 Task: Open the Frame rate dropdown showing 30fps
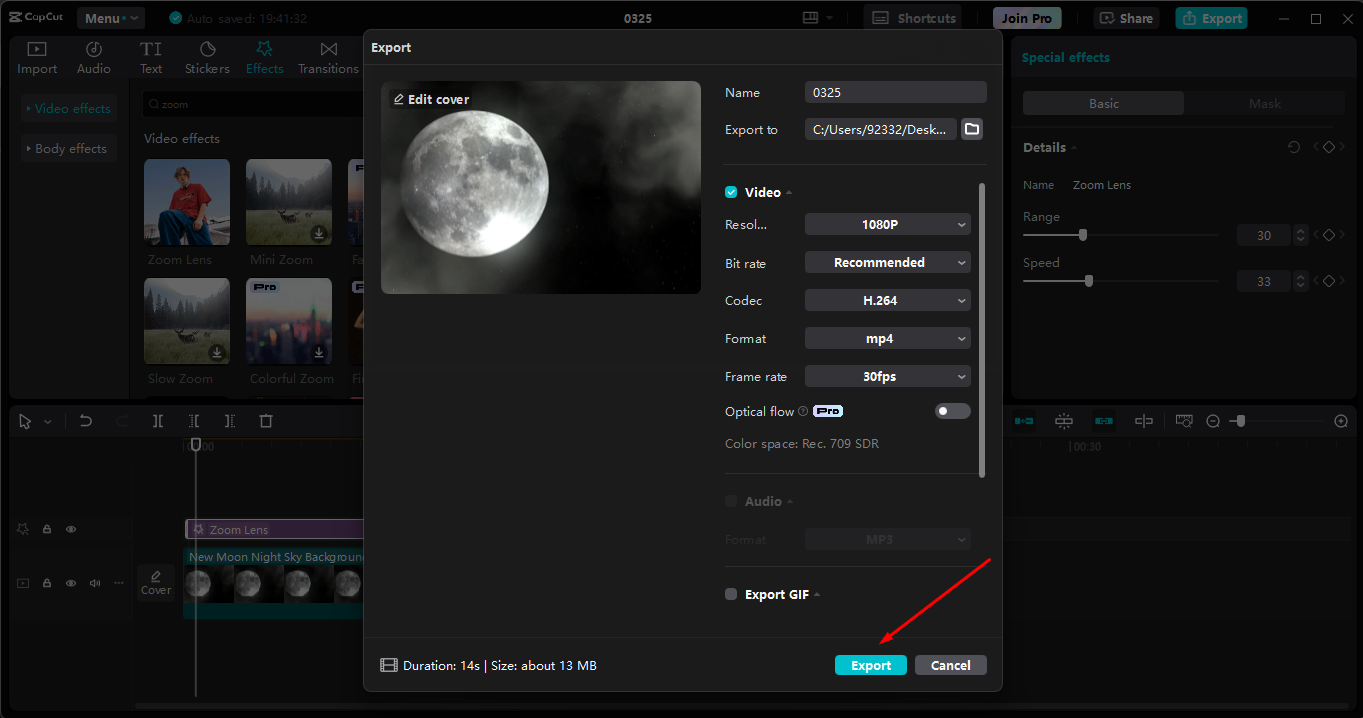887,375
